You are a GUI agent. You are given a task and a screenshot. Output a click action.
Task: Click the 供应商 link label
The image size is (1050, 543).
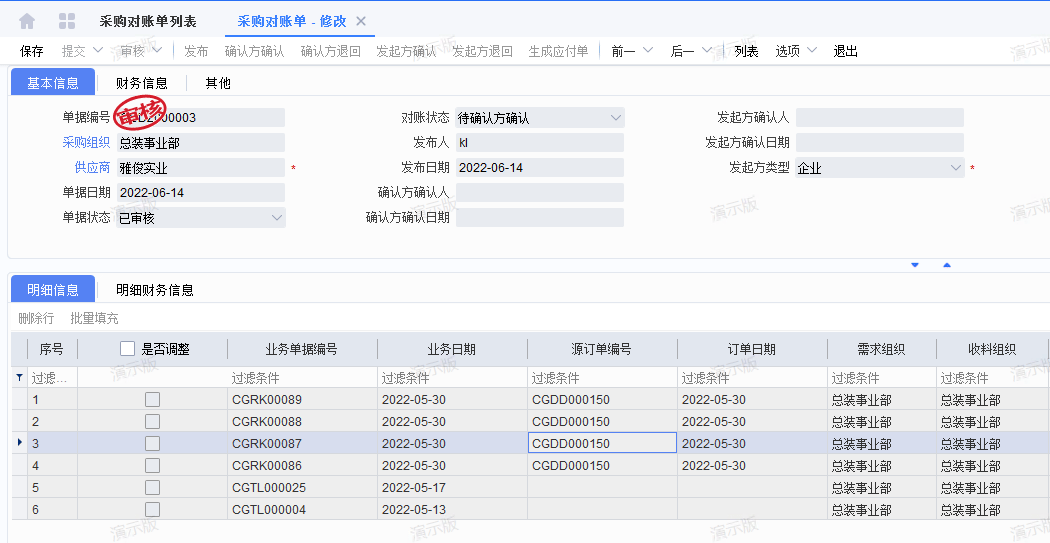tap(92, 167)
